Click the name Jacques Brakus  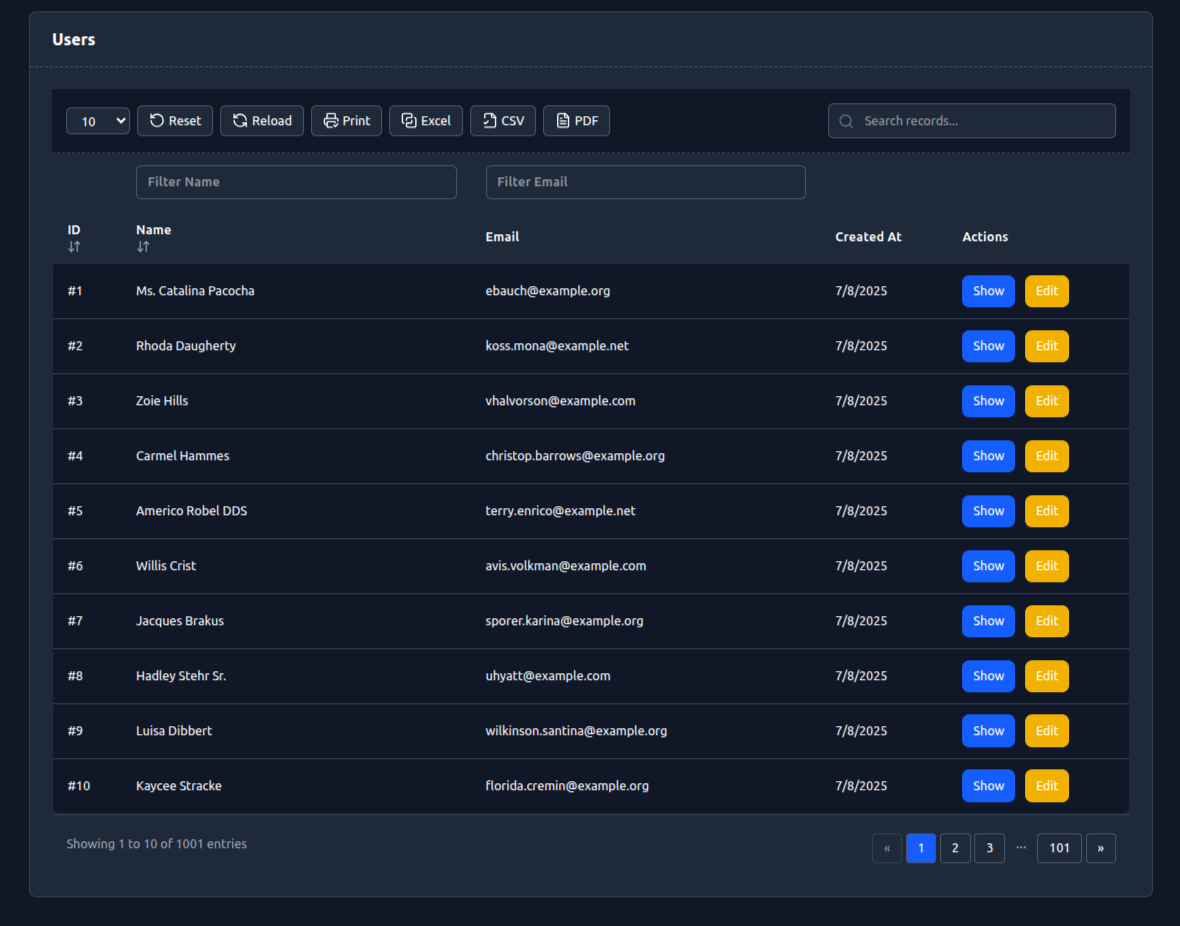(180, 621)
